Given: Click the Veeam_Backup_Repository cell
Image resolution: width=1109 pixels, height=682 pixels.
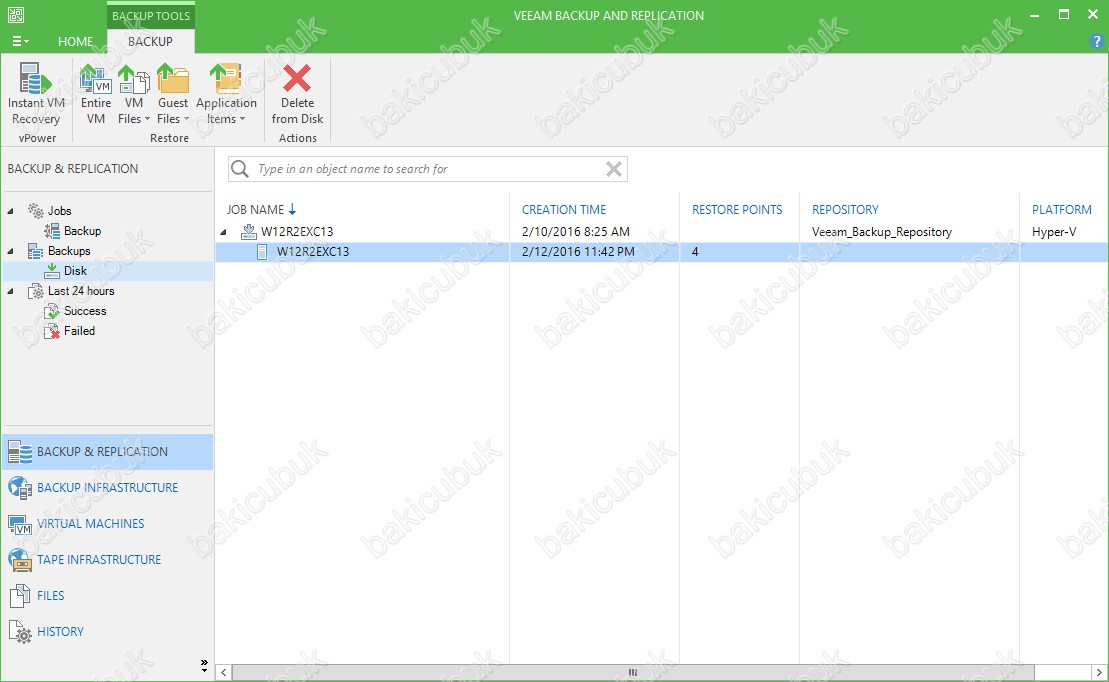Looking at the screenshot, I should [x=881, y=232].
